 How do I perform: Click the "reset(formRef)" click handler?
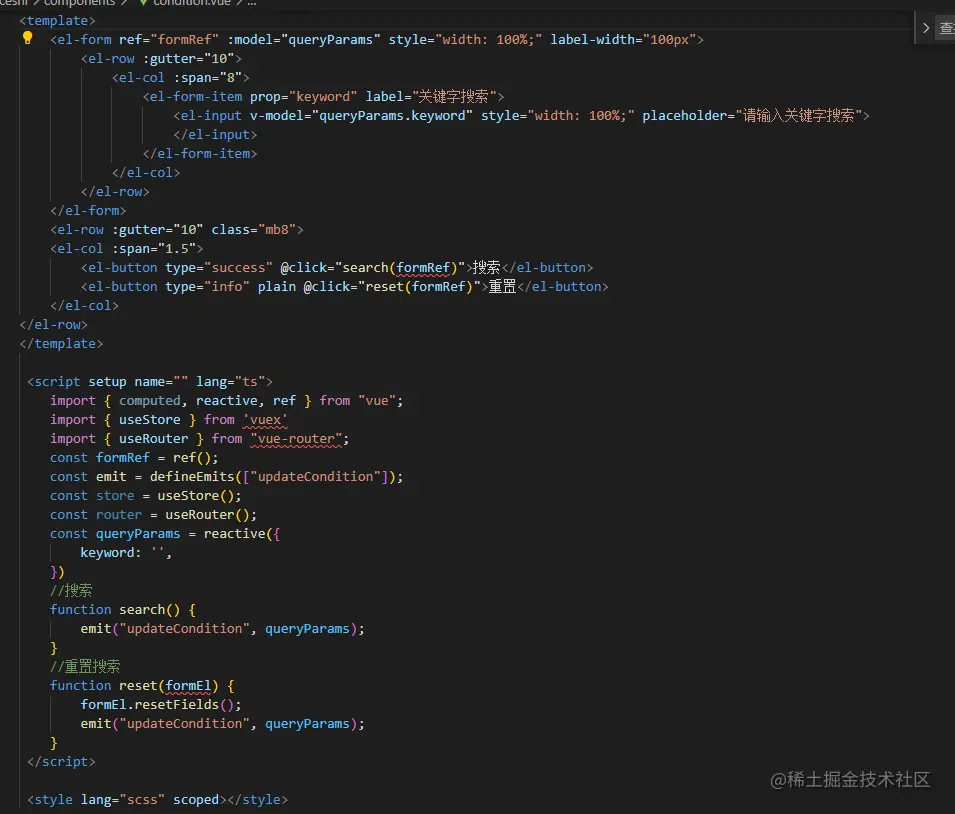[419, 286]
